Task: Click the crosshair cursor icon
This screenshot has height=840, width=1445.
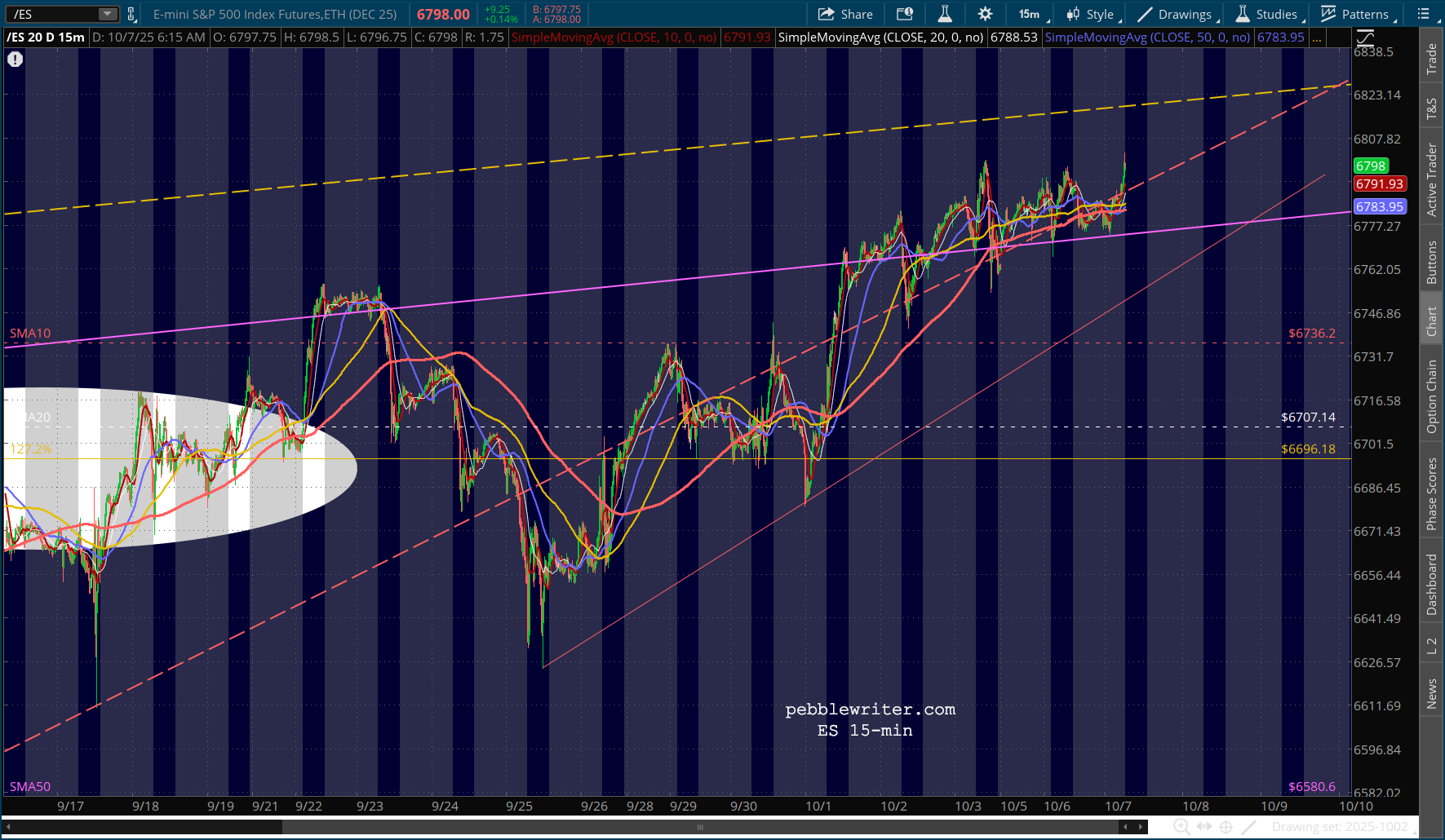Action: pyautogui.click(x=1226, y=827)
